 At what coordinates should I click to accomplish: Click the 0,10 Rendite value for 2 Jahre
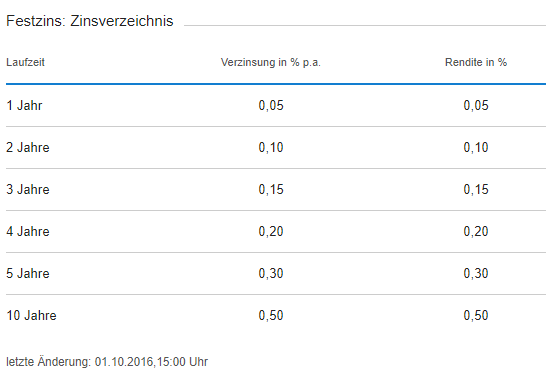[x=476, y=147]
